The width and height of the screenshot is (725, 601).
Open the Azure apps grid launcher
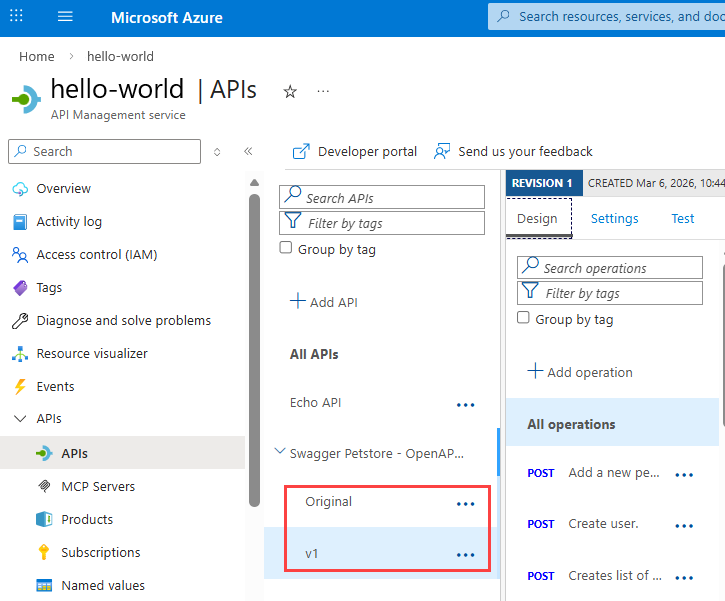[16, 16]
